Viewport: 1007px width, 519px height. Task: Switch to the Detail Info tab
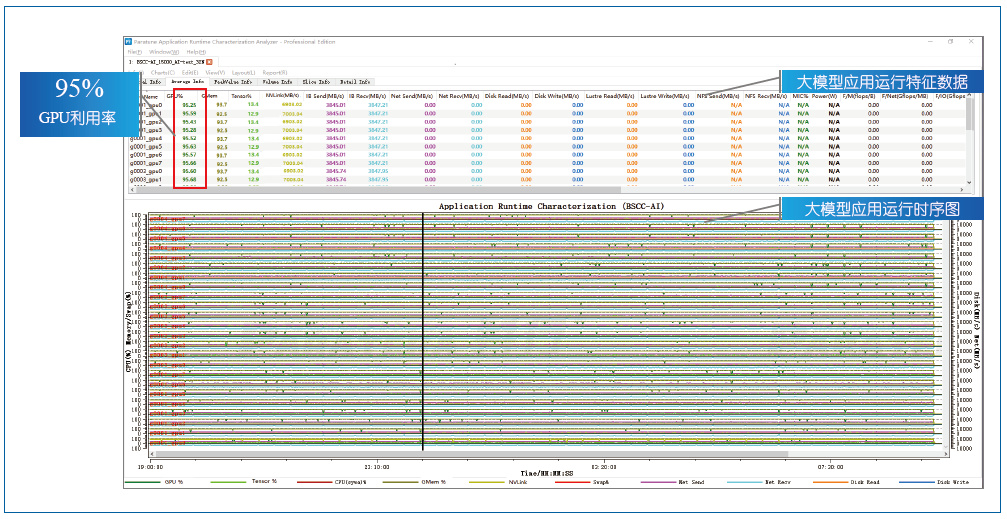pyautogui.click(x=355, y=82)
